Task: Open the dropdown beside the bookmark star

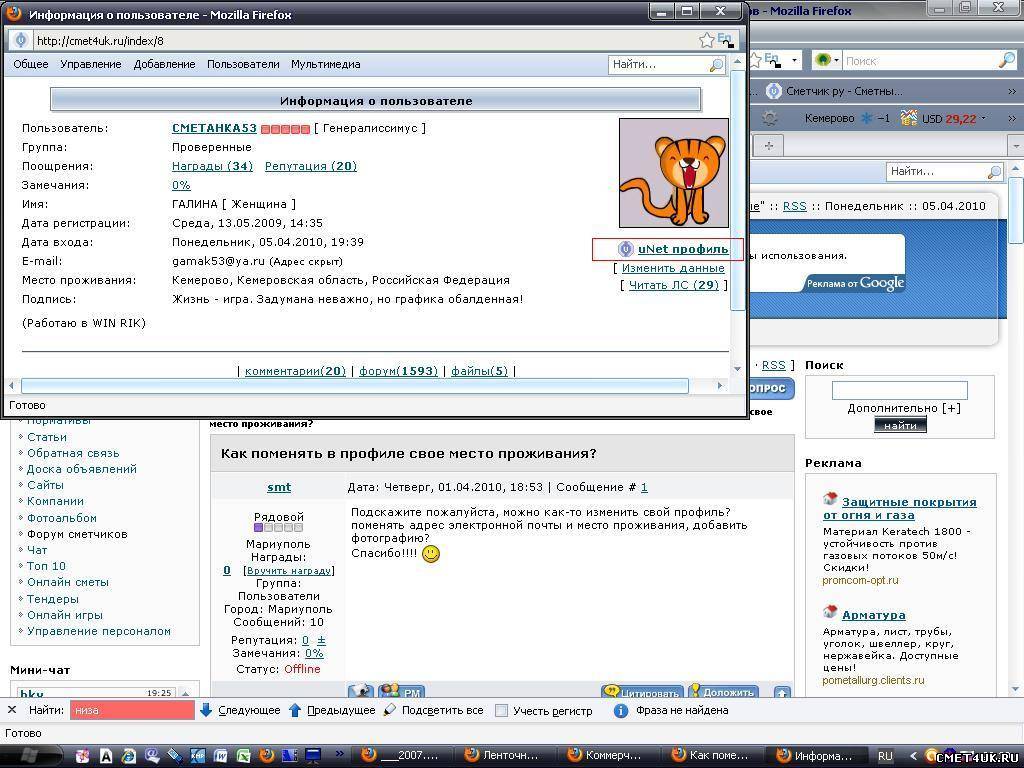Action: pos(794,60)
